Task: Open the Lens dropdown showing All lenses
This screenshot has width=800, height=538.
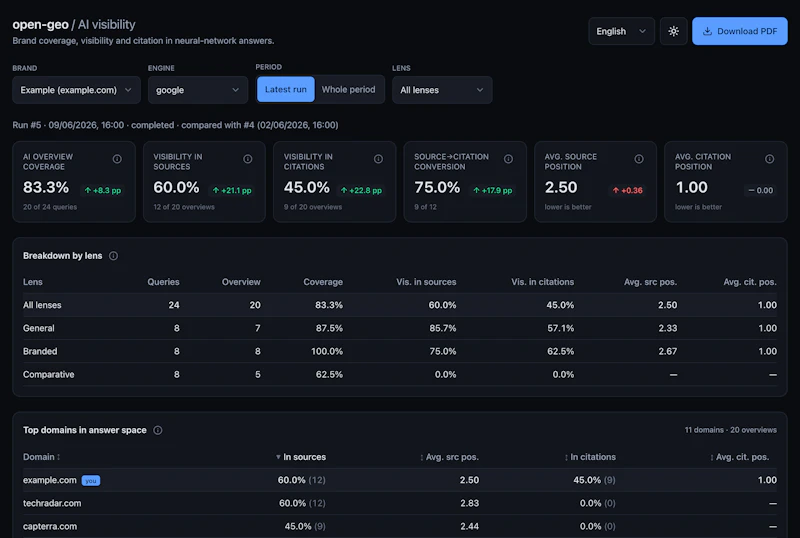Action: point(442,90)
